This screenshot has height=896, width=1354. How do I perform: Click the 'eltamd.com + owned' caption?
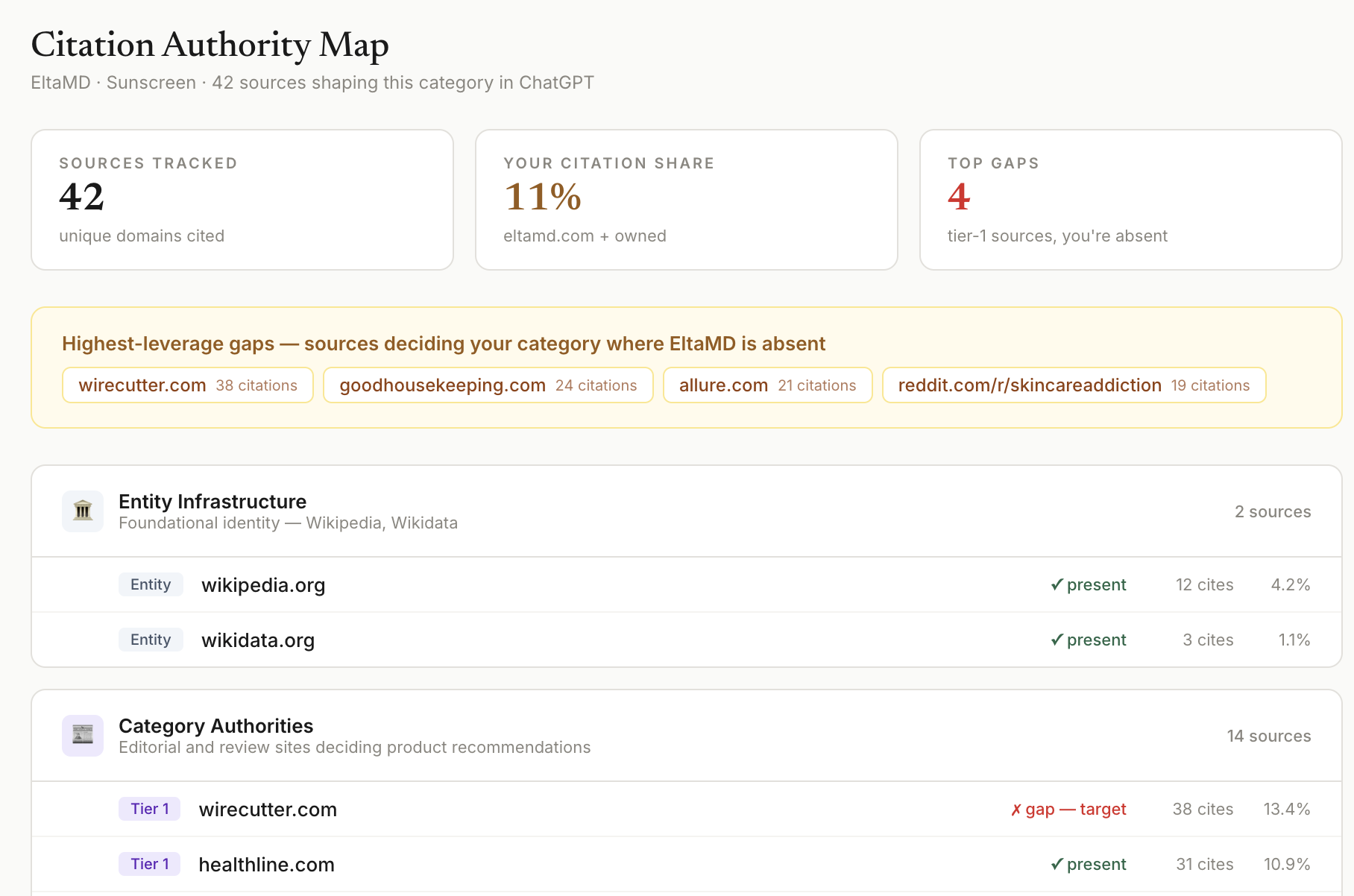point(585,236)
